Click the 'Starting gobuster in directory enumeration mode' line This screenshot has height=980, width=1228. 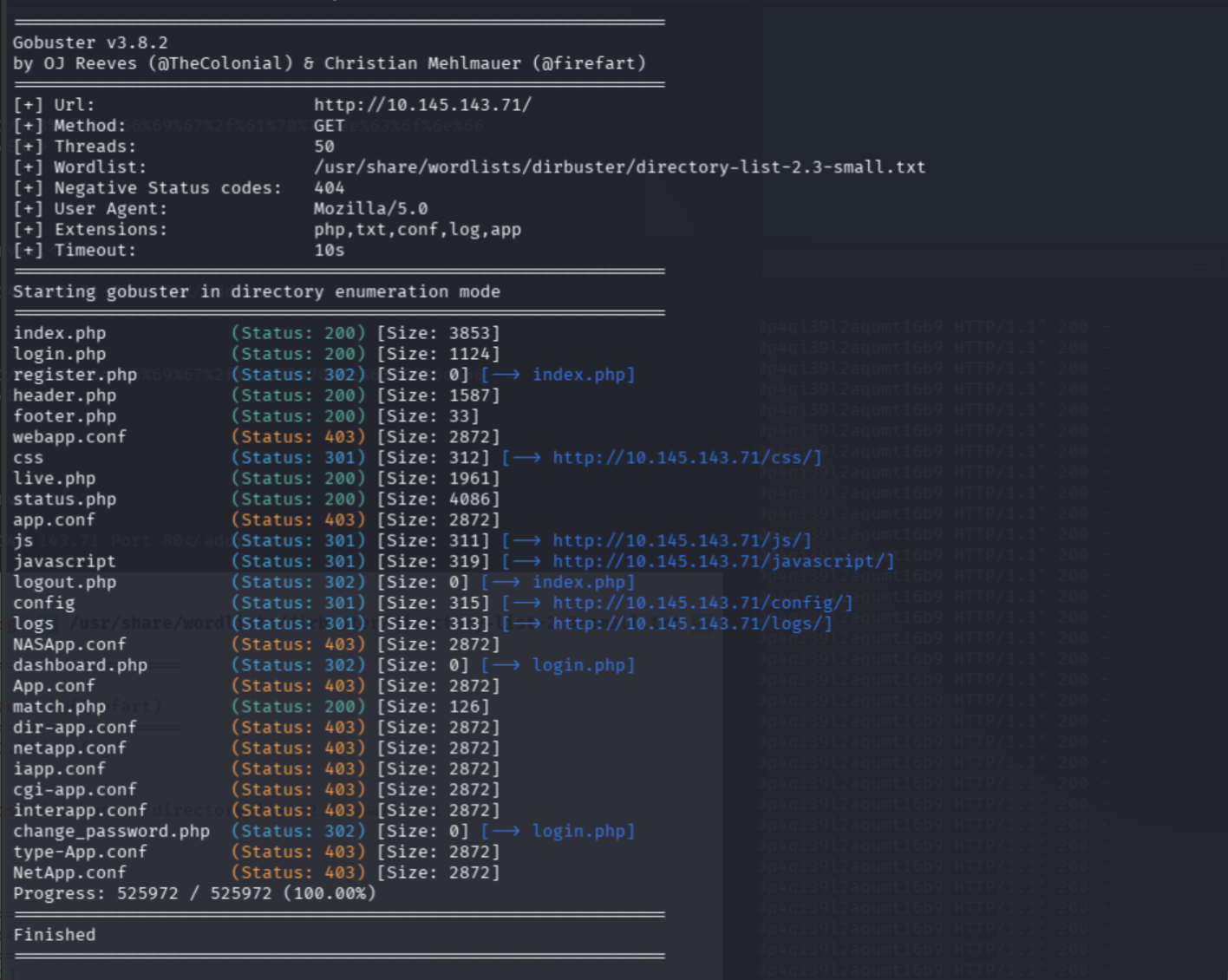(257, 292)
